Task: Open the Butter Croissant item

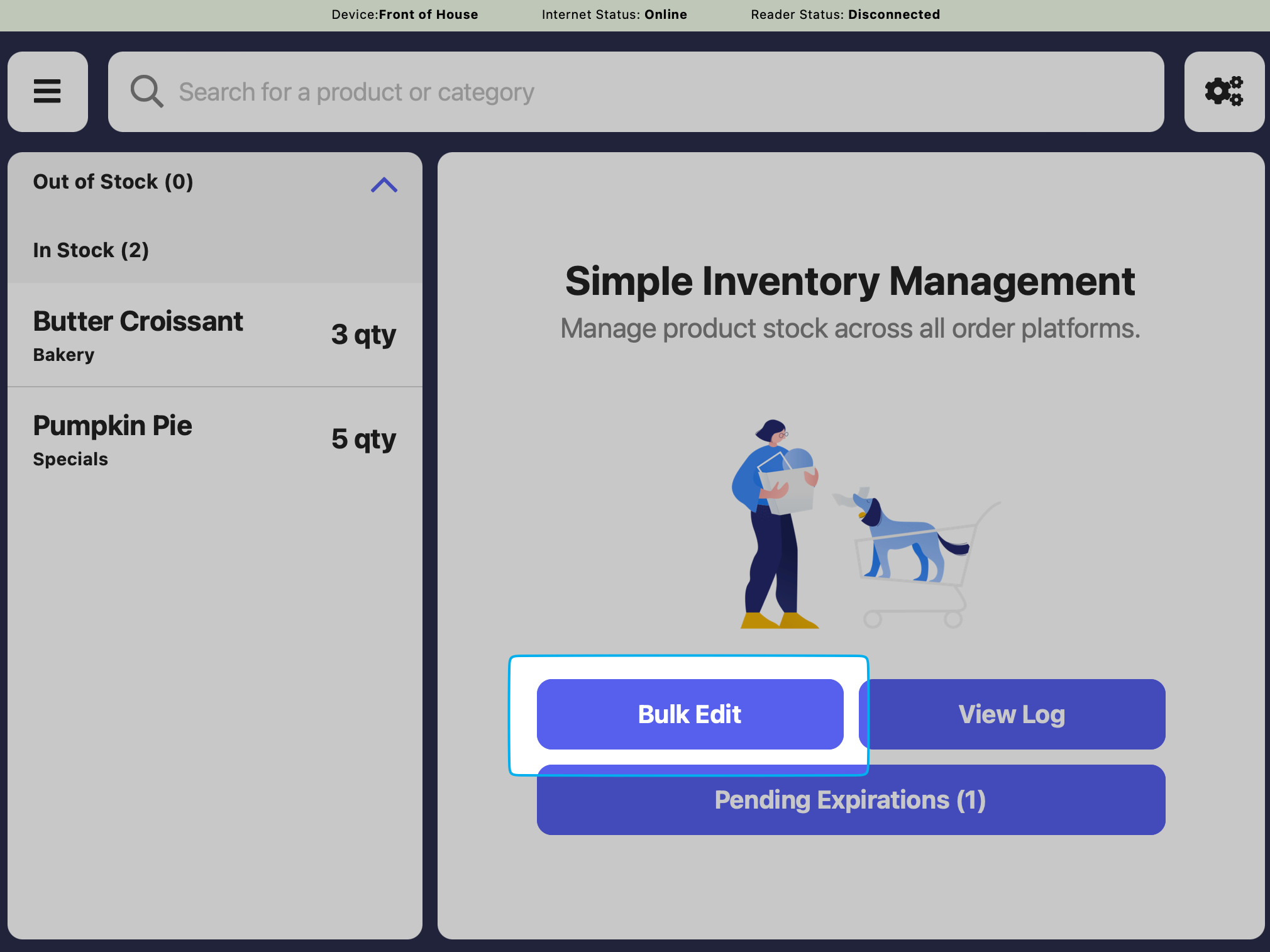Action: [138, 322]
